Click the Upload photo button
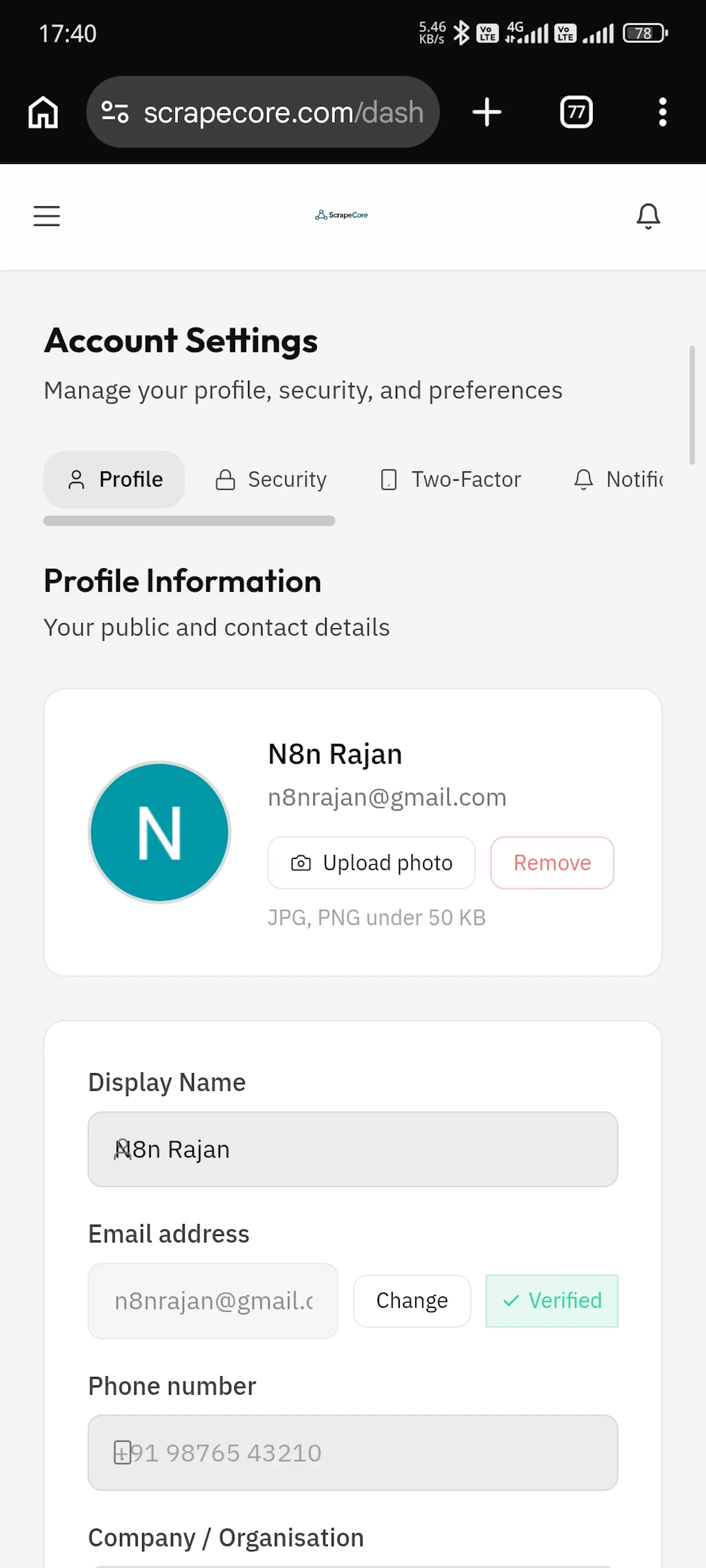706x1568 pixels. (x=372, y=862)
